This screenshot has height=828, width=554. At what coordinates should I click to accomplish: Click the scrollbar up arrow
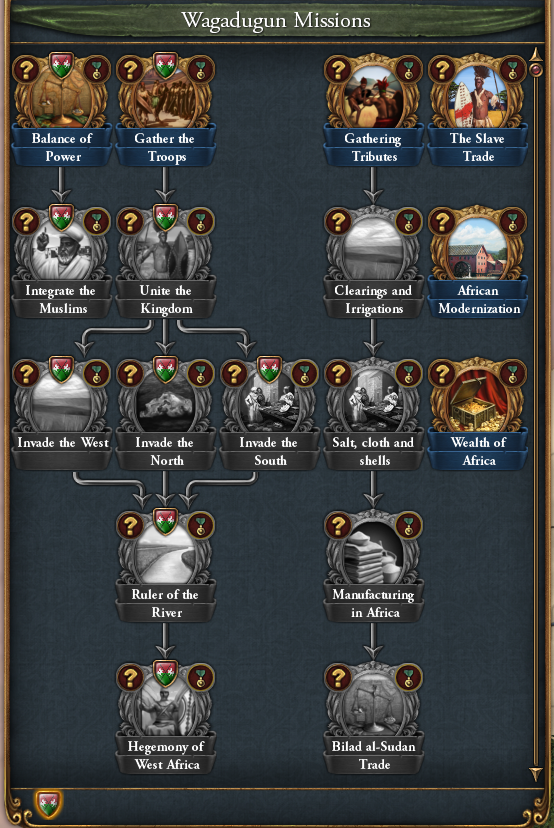[536, 53]
